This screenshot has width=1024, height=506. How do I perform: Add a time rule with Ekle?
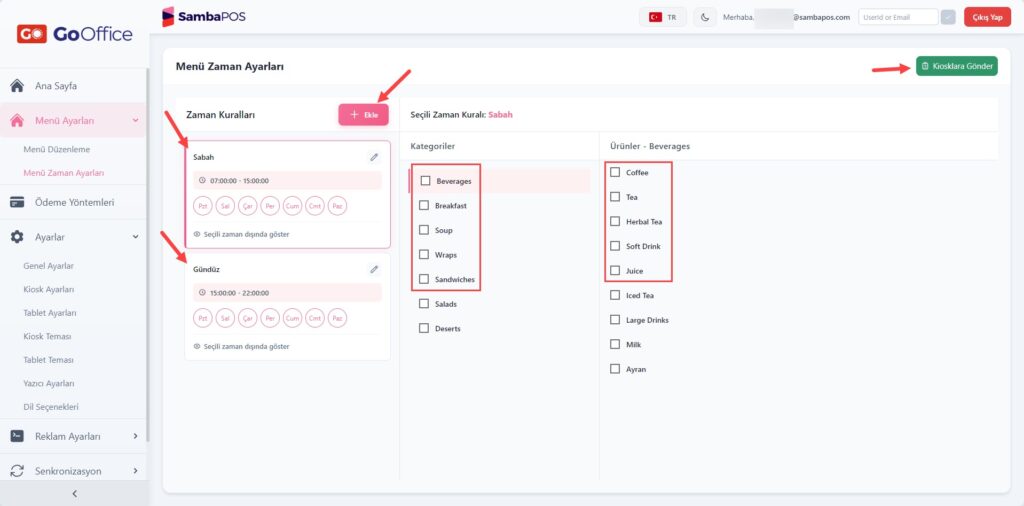coord(363,115)
